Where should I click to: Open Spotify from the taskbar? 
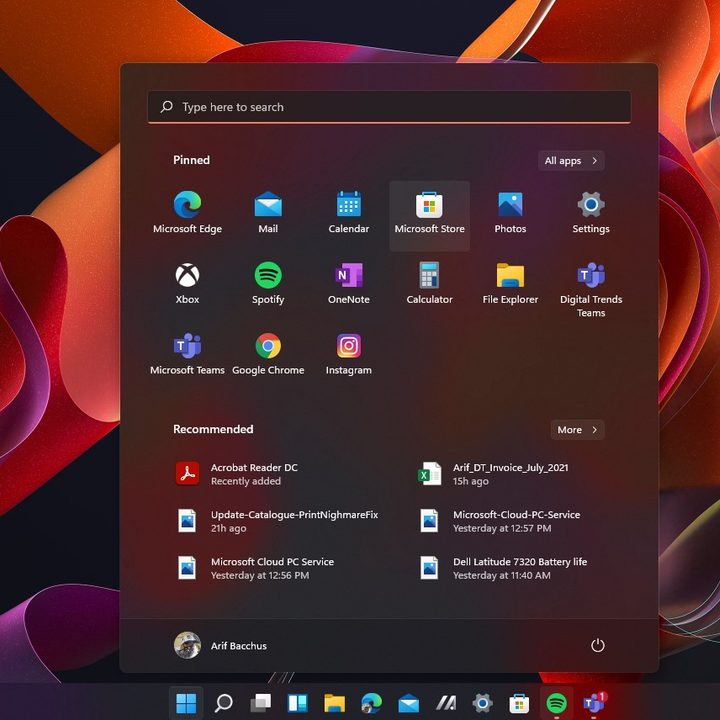tap(556, 703)
